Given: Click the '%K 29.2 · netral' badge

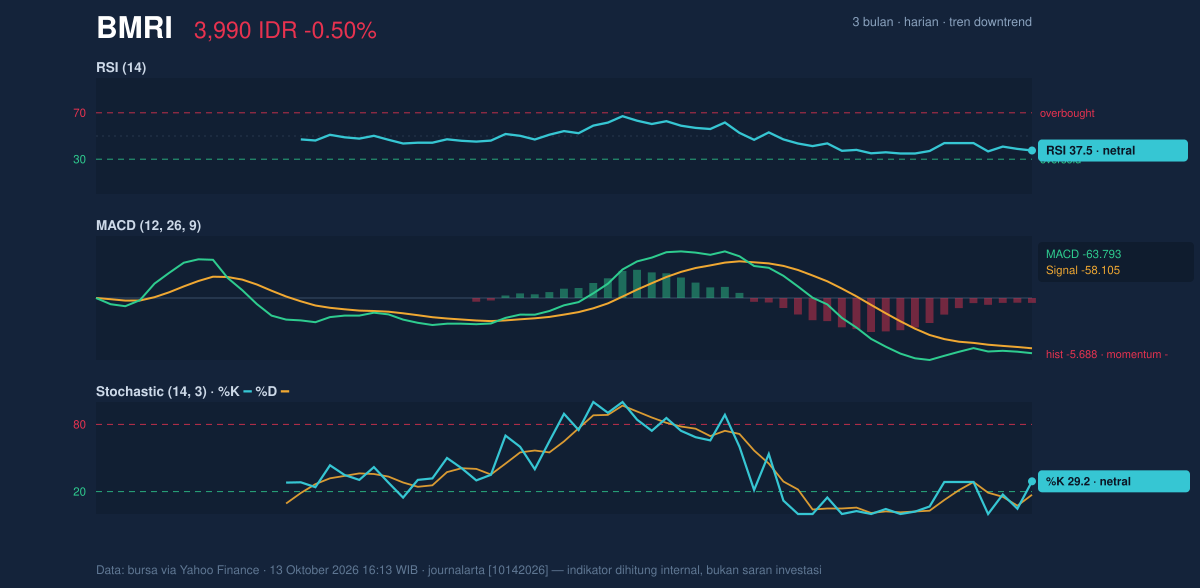Looking at the screenshot, I should point(1113,482).
